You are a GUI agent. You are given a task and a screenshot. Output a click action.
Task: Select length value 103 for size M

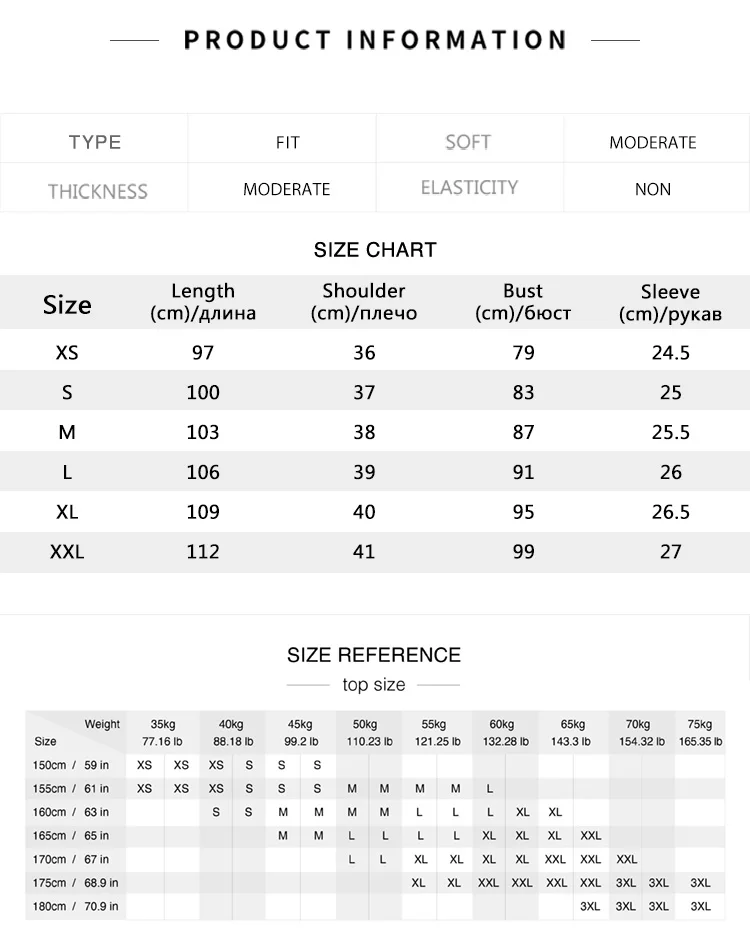pyautogui.click(x=202, y=432)
